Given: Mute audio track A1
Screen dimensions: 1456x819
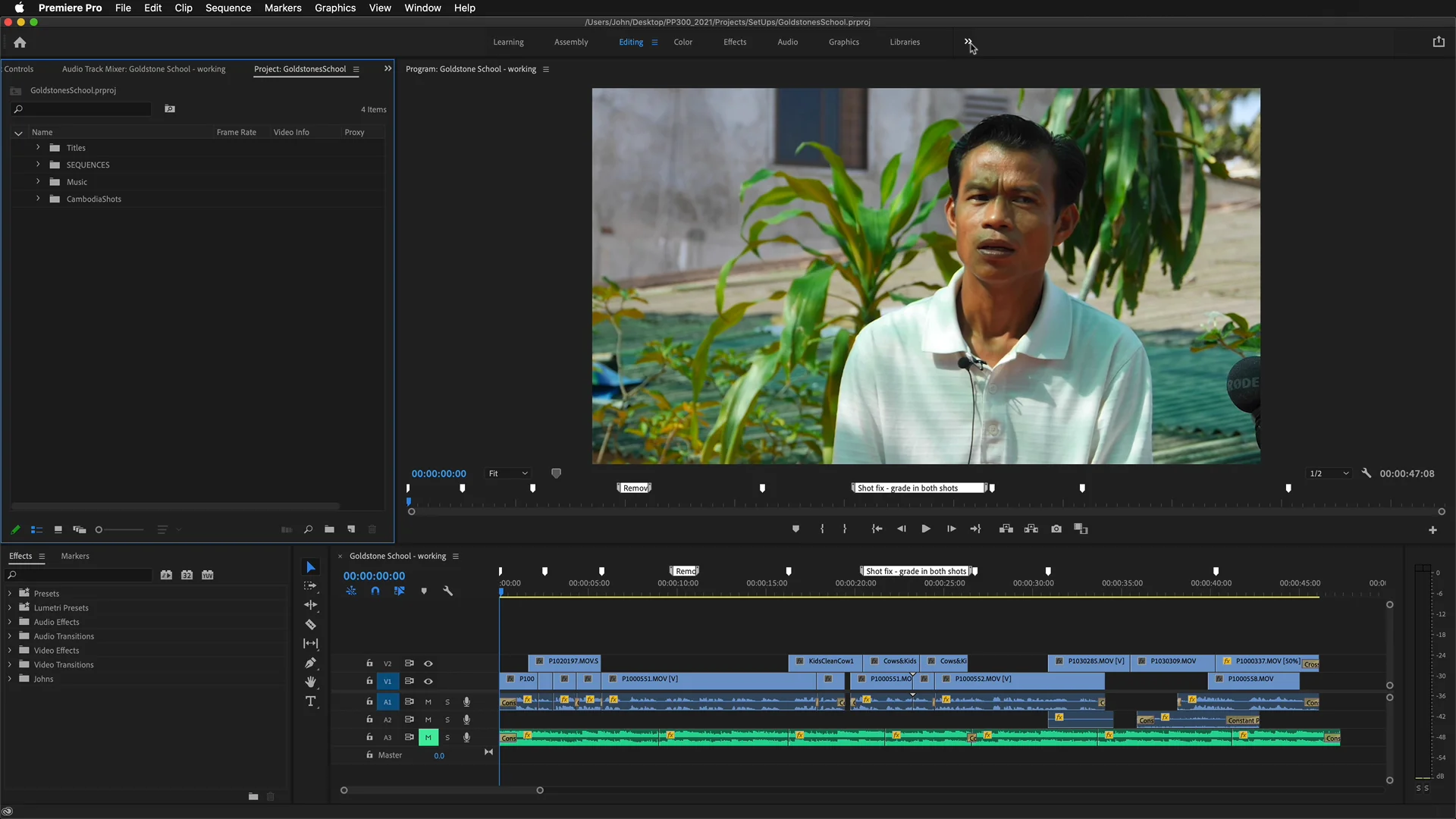Looking at the screenshot, I should pos(428,702).
